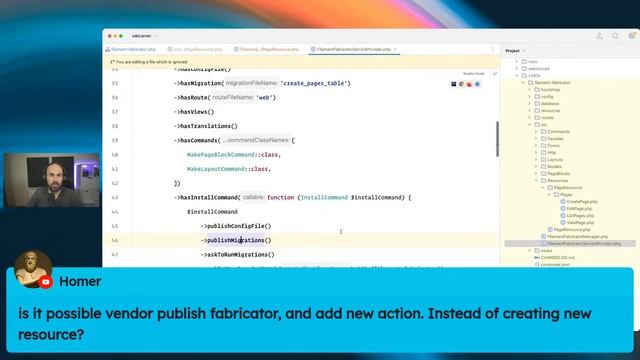The width and height of the screenshot is (640, 360).
Task: Open the editor tabs more-options menu
Action: point(492,49)
